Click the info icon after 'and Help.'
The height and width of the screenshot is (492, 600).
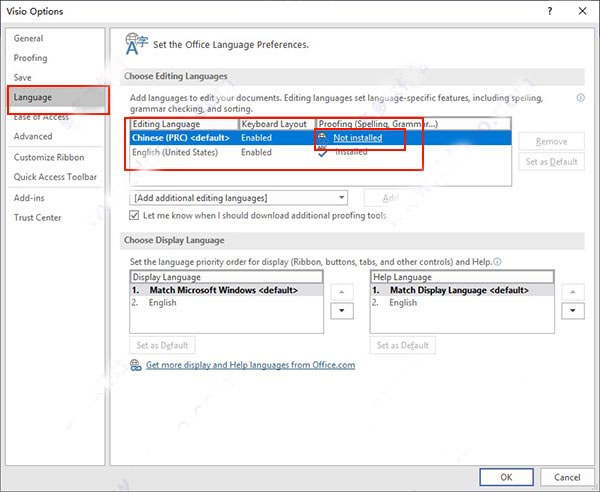[497, 262]
